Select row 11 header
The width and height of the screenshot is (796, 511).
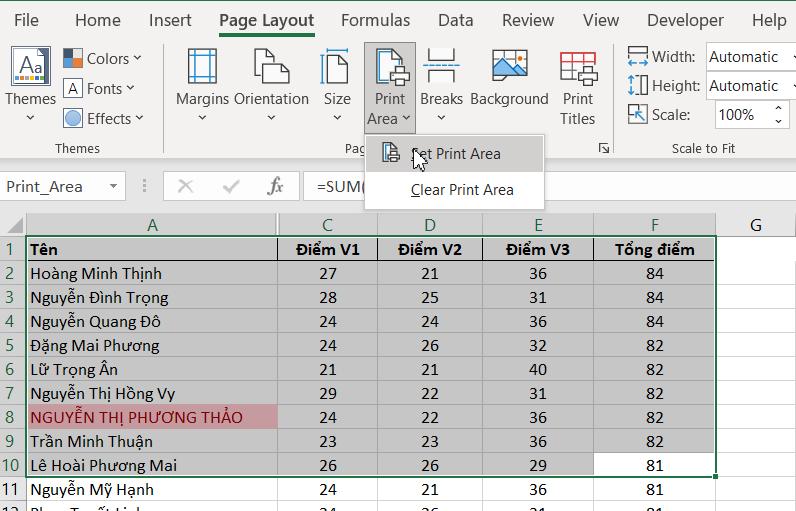(x=13, y=489)
